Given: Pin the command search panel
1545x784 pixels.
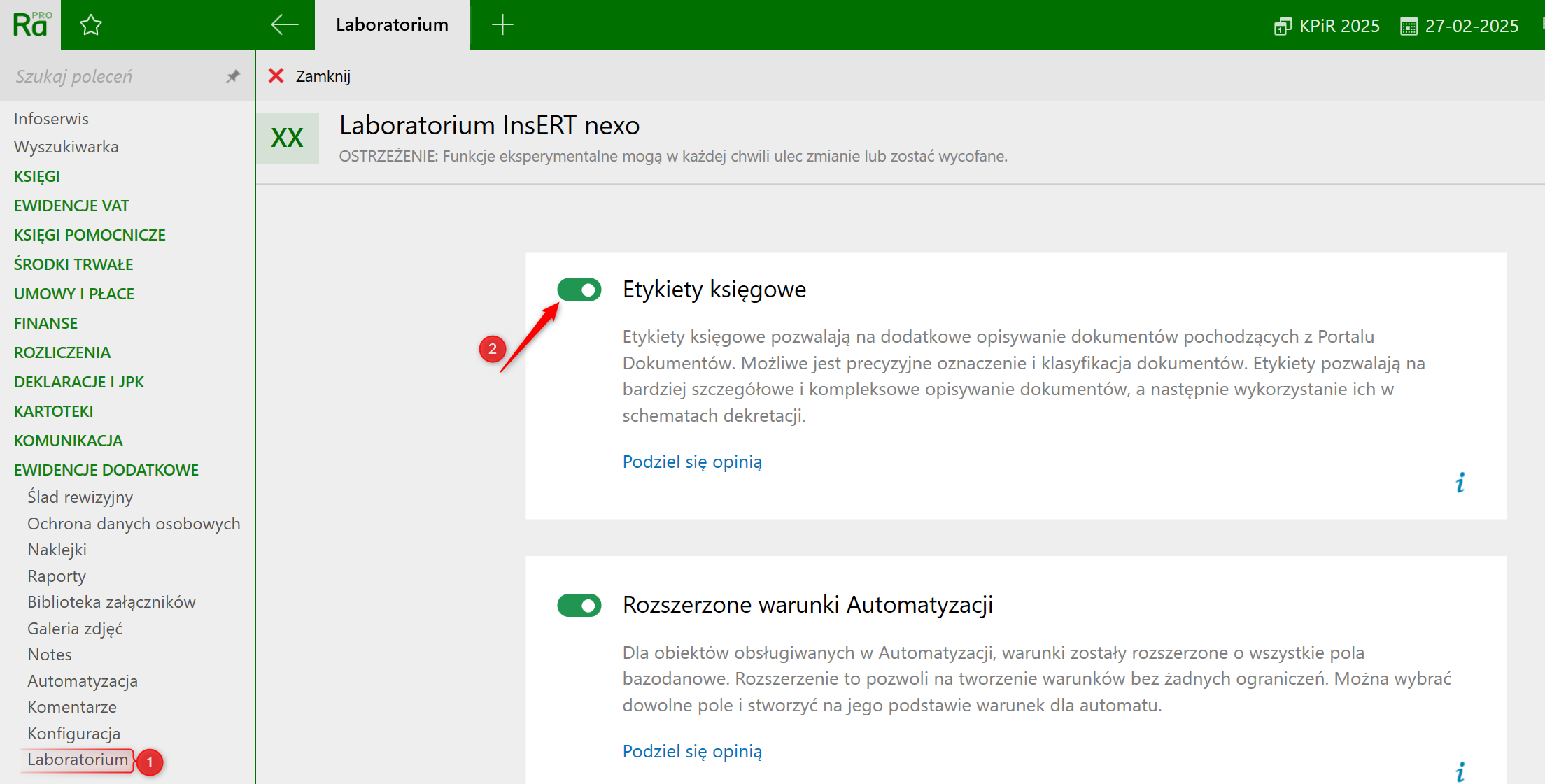Looking at the screenshot, I should [233, 76].
